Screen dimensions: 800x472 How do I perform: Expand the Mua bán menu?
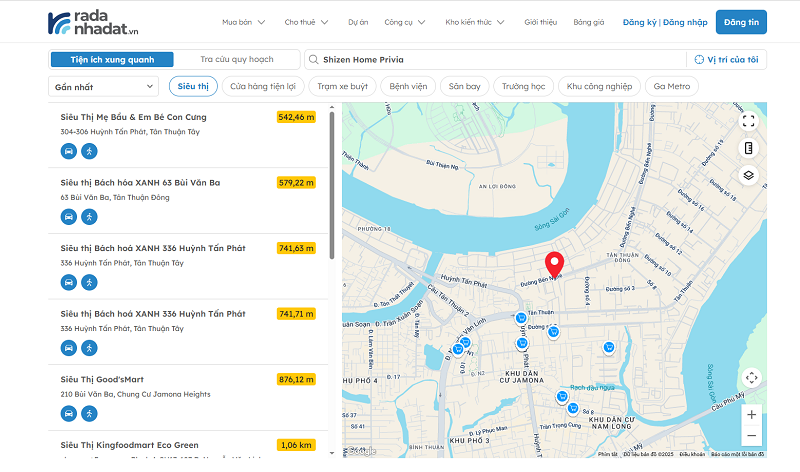[x=243, y=22]
